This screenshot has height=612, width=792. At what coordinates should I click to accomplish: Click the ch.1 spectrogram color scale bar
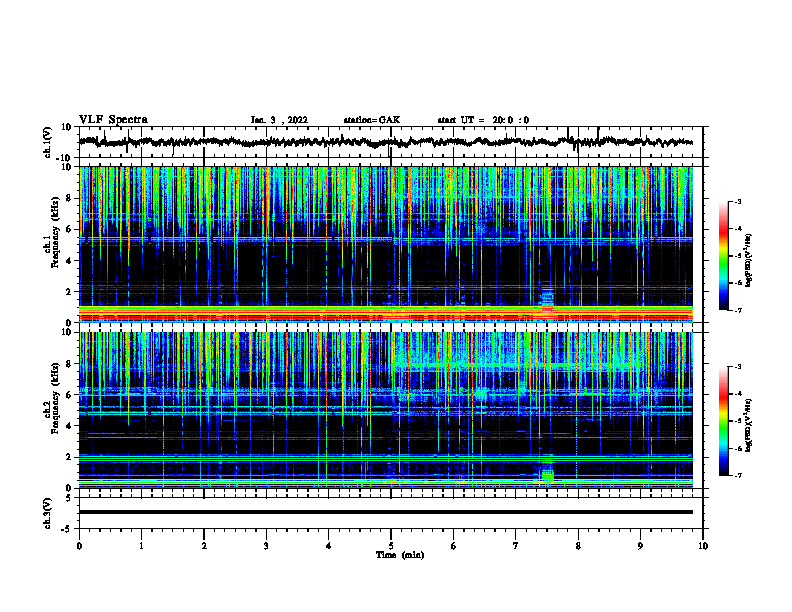(723, 256)
